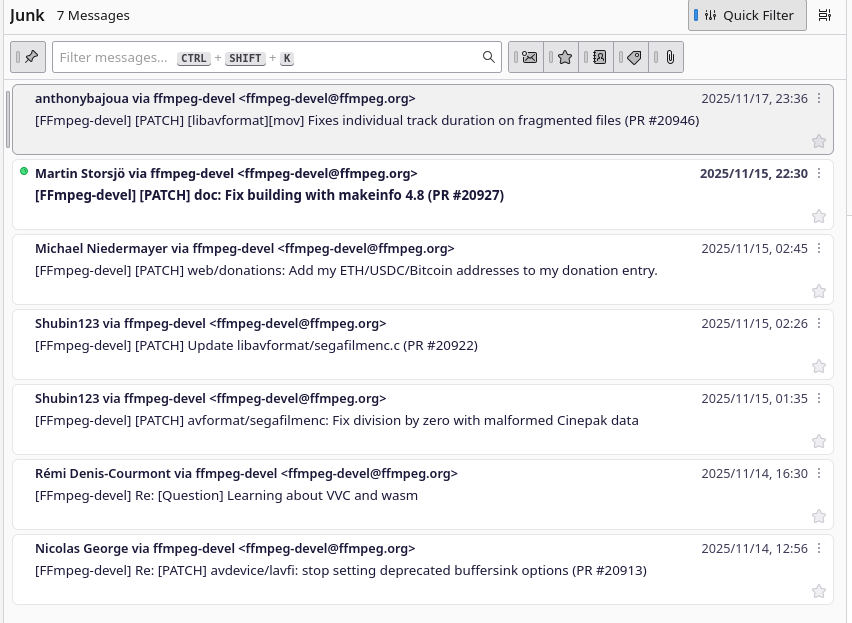Open more options for Martin Storsjö message
The width and height of the screenshot is (852, 623).
point(819,174)
